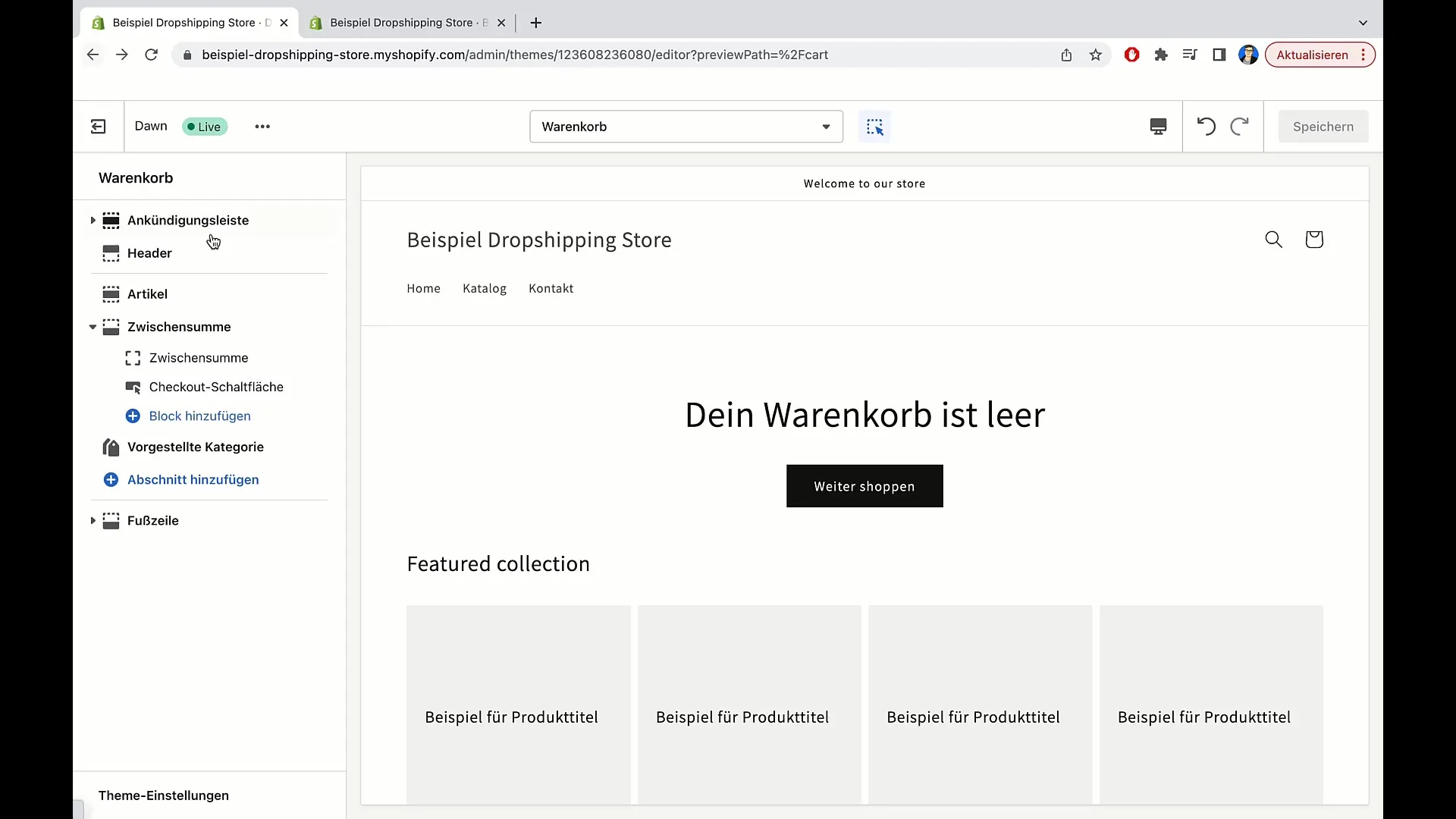This screenshot has width=1456, height=819.
Task: Click the Vorgestellte Kategorie bag icon
Action: coord(111,447)
